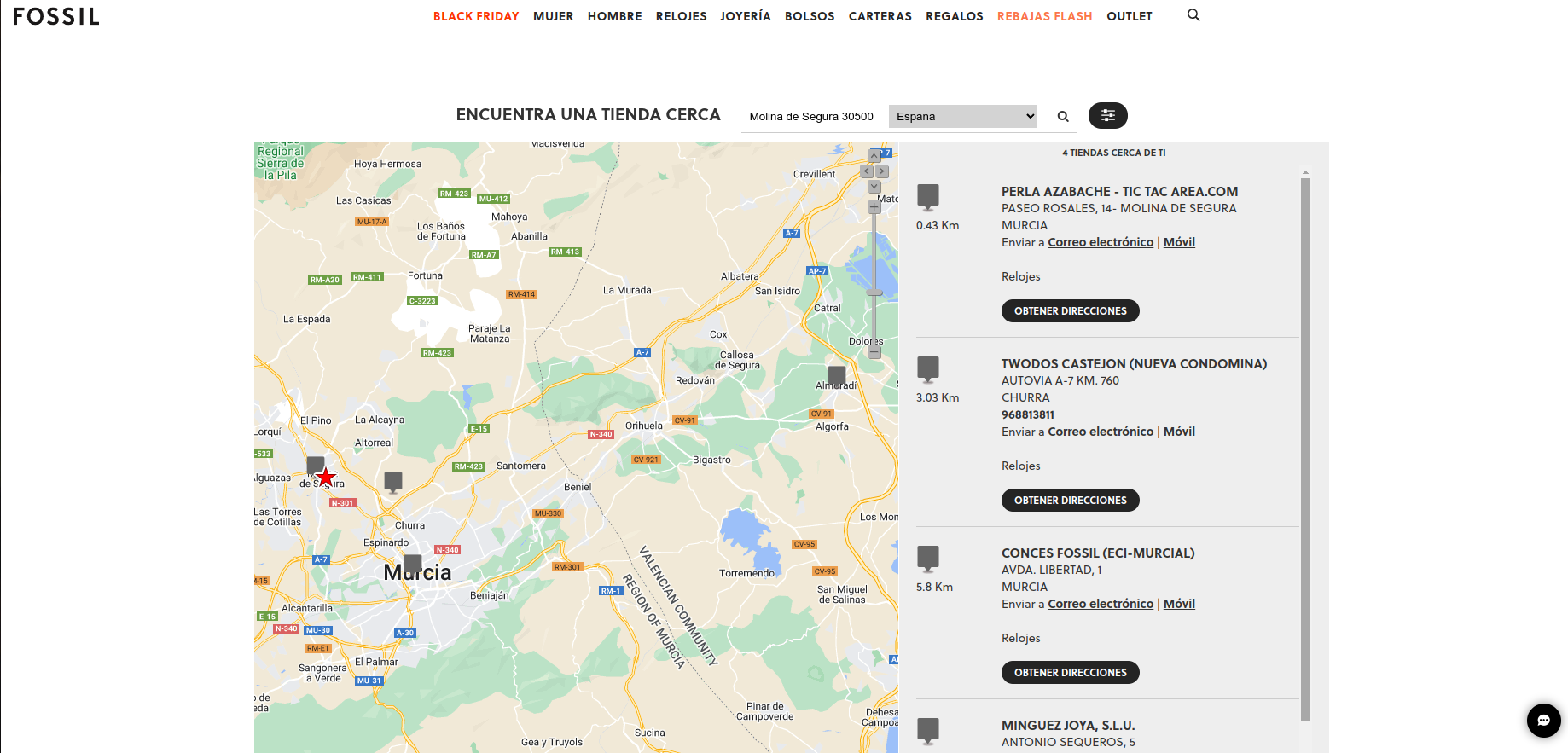Open the OUTLET menu

point(1130,16)
